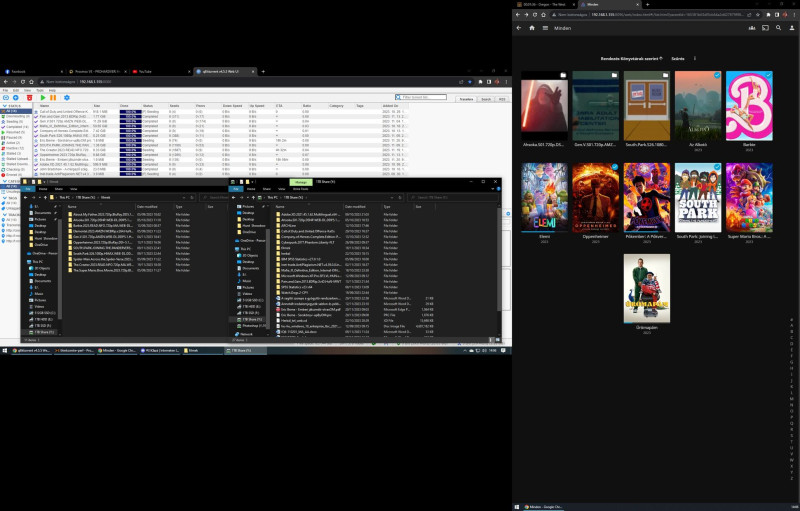Screen dimensions: 800x511
Task: Open the Super Mario Bros poster in Jellyfin
Action: 749,197
